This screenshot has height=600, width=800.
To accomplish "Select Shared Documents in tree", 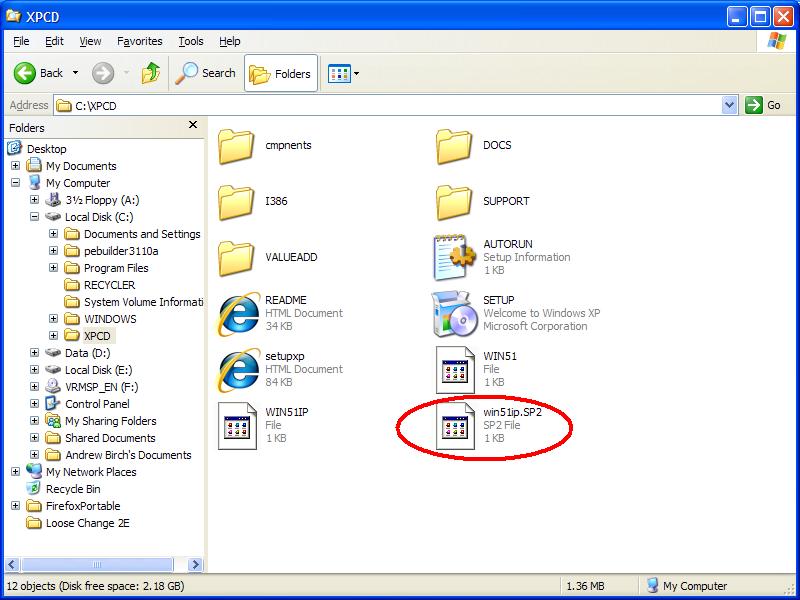I will [x=110, y=438].
